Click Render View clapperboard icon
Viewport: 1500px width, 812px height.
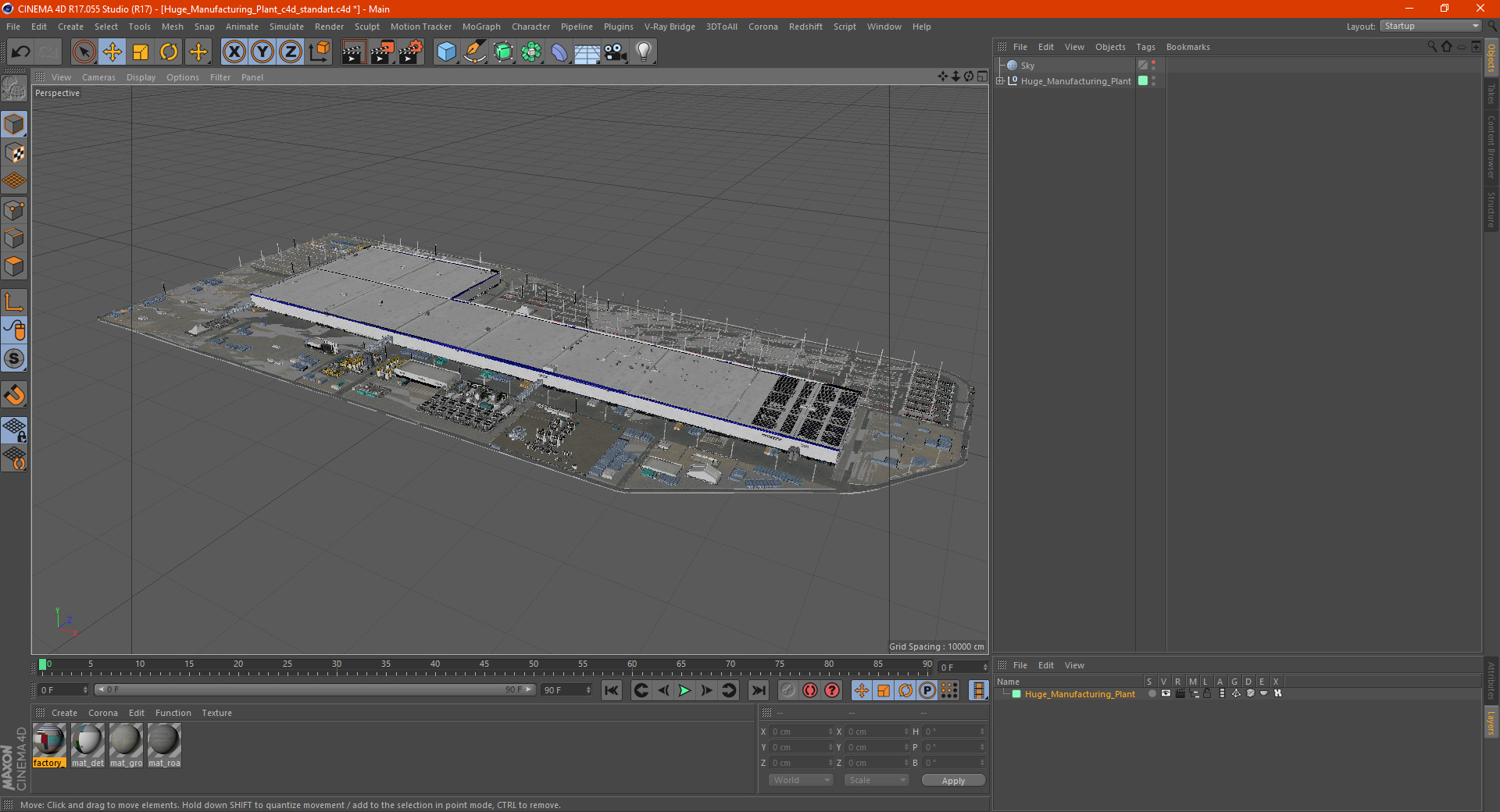click(x=353, y=52)
